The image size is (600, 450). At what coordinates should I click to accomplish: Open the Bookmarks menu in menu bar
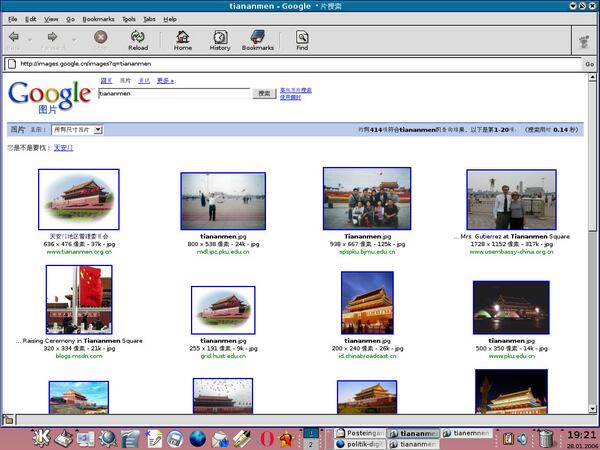[x=98, y=19]
